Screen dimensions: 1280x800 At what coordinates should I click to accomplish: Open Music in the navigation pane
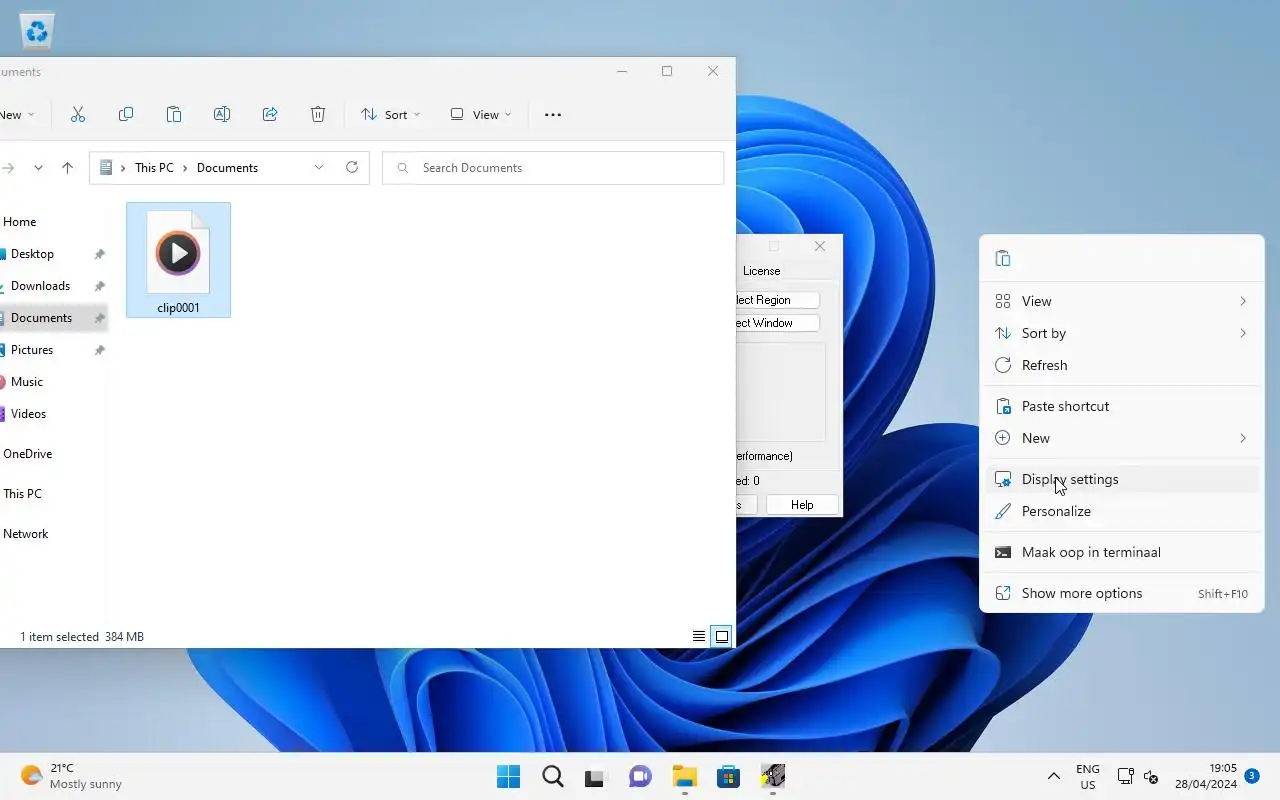(x=26, y=382)
